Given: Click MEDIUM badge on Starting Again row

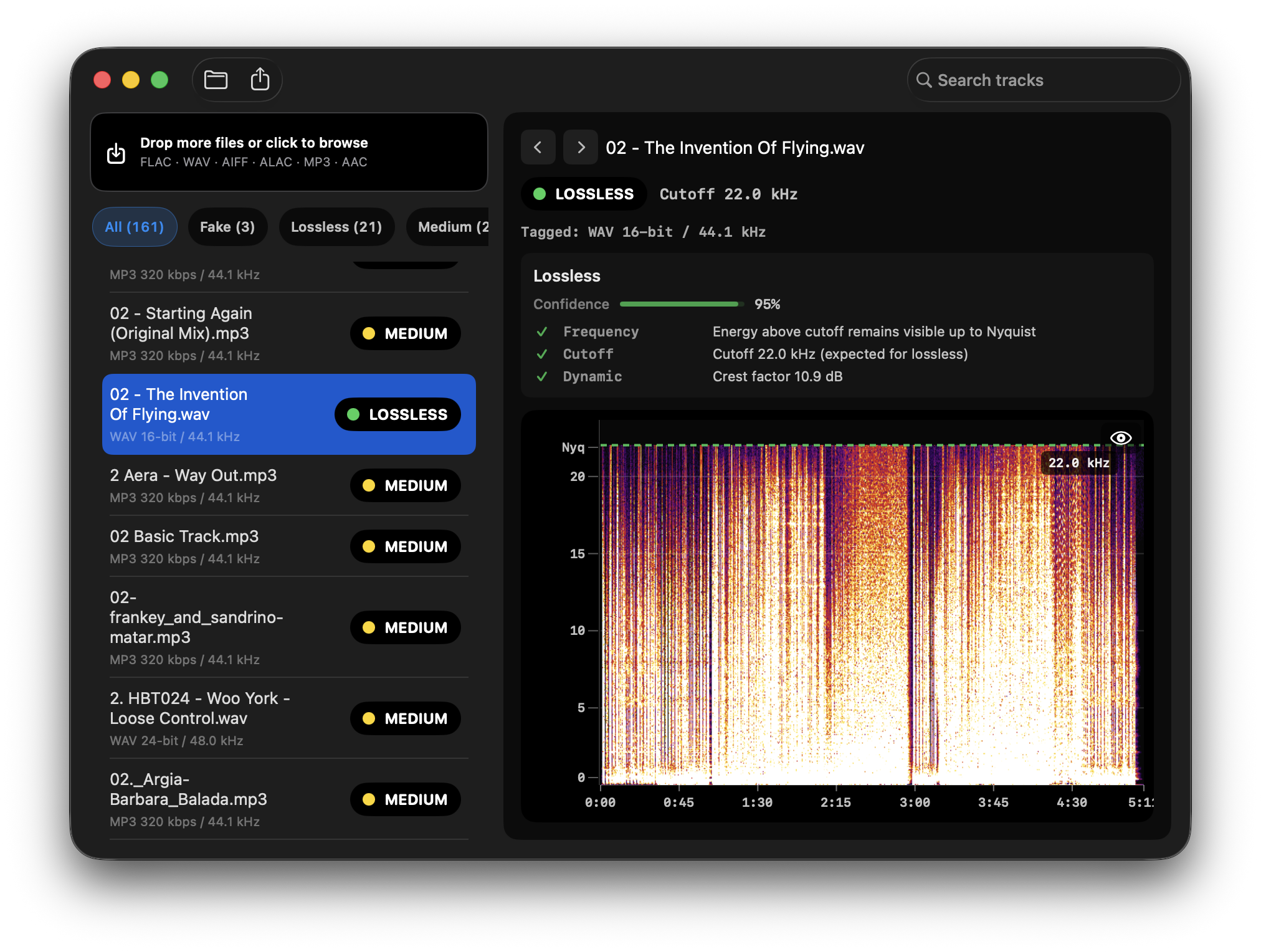Looking at the screenshot, I should pyautogui.click(x=406, y=333).
